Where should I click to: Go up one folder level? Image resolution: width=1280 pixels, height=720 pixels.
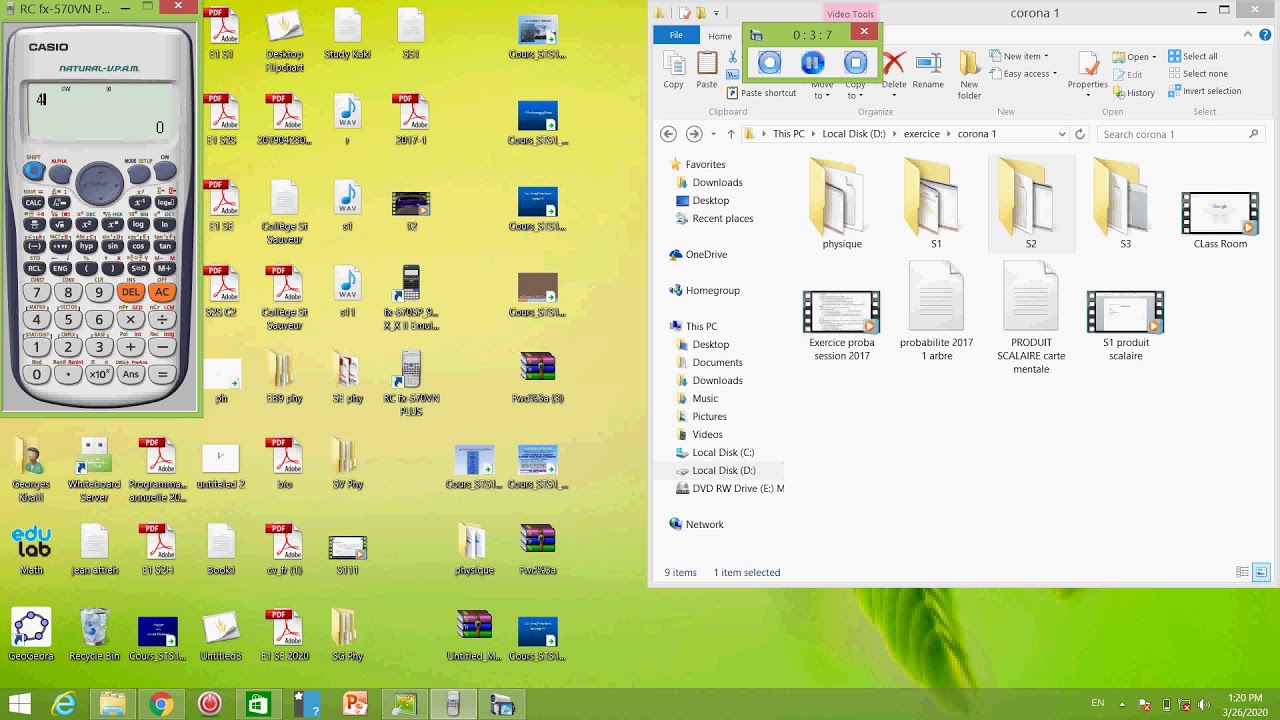point(731,134)
